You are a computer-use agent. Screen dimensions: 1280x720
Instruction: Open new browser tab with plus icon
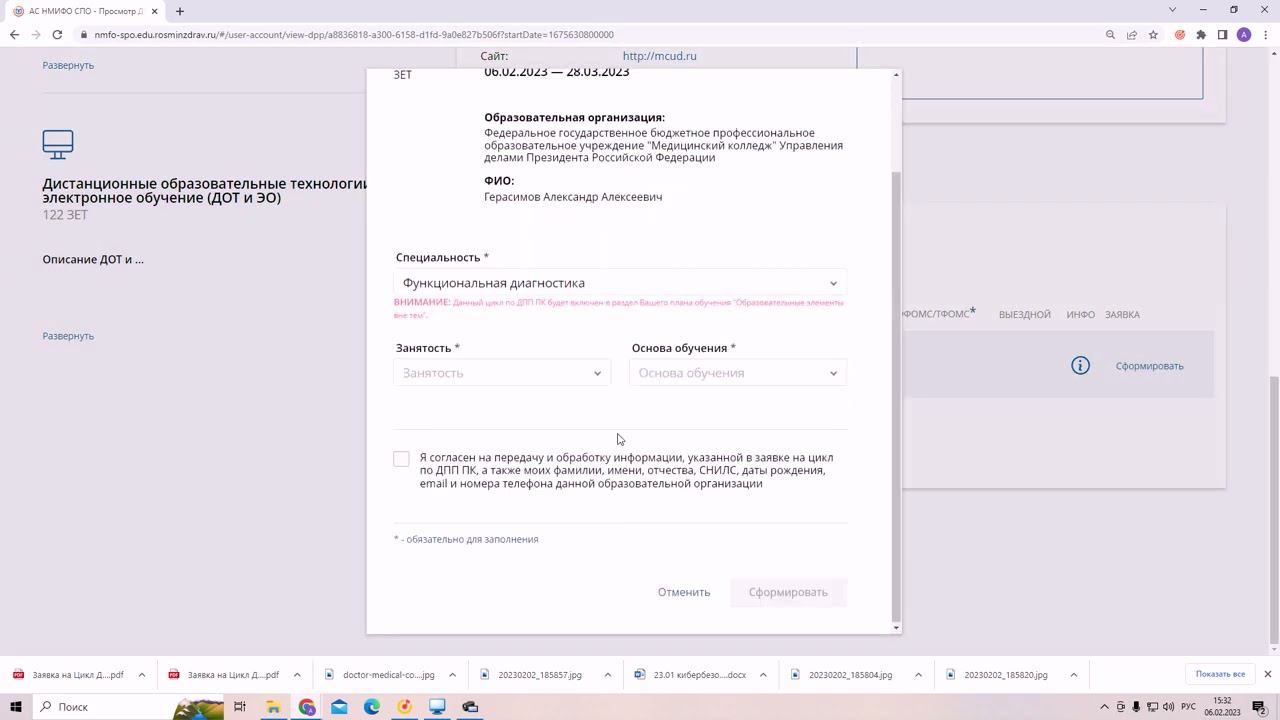pyautogui.click(x=180, y=11)
